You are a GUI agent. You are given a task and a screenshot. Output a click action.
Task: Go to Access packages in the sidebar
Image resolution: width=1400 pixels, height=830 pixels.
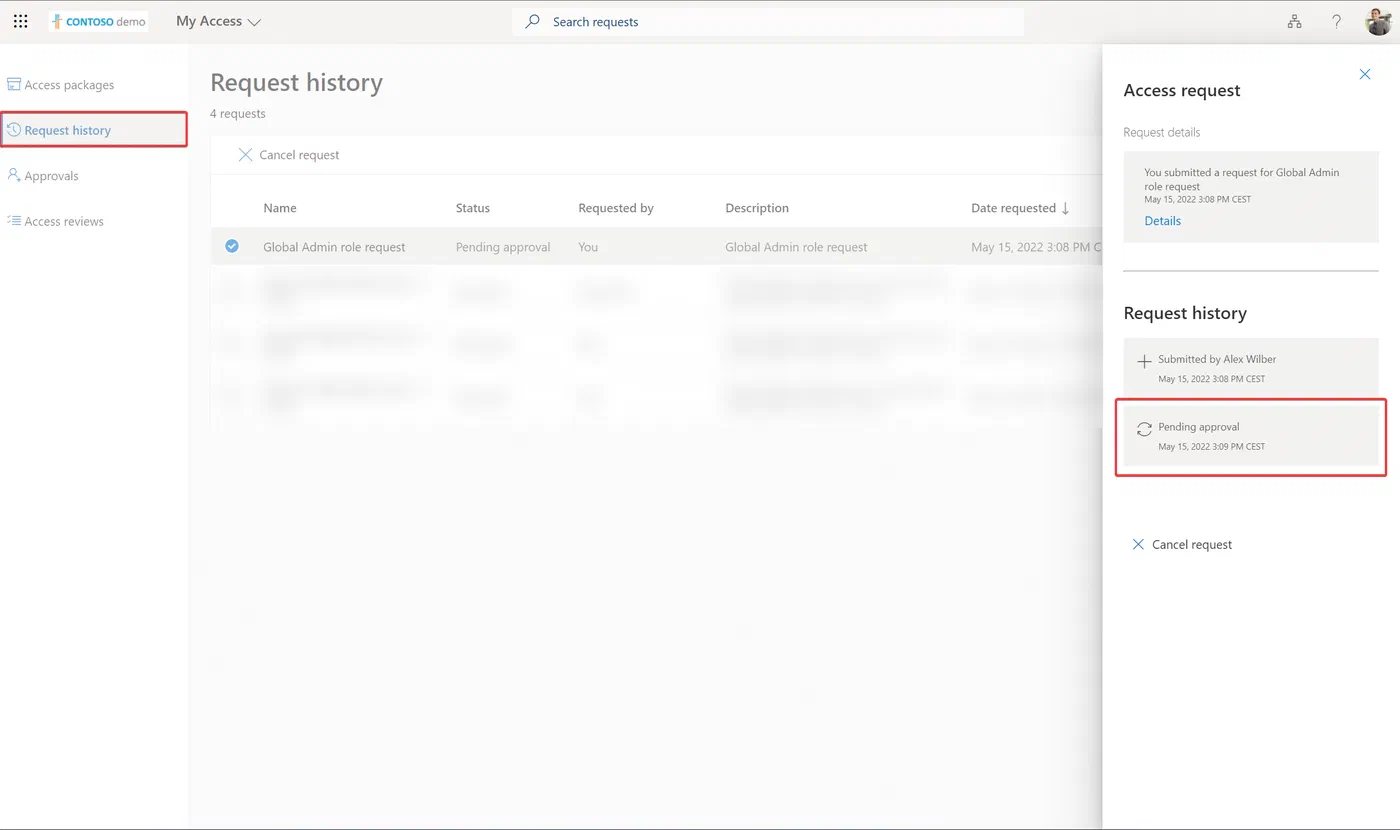[x=60, y=85]
